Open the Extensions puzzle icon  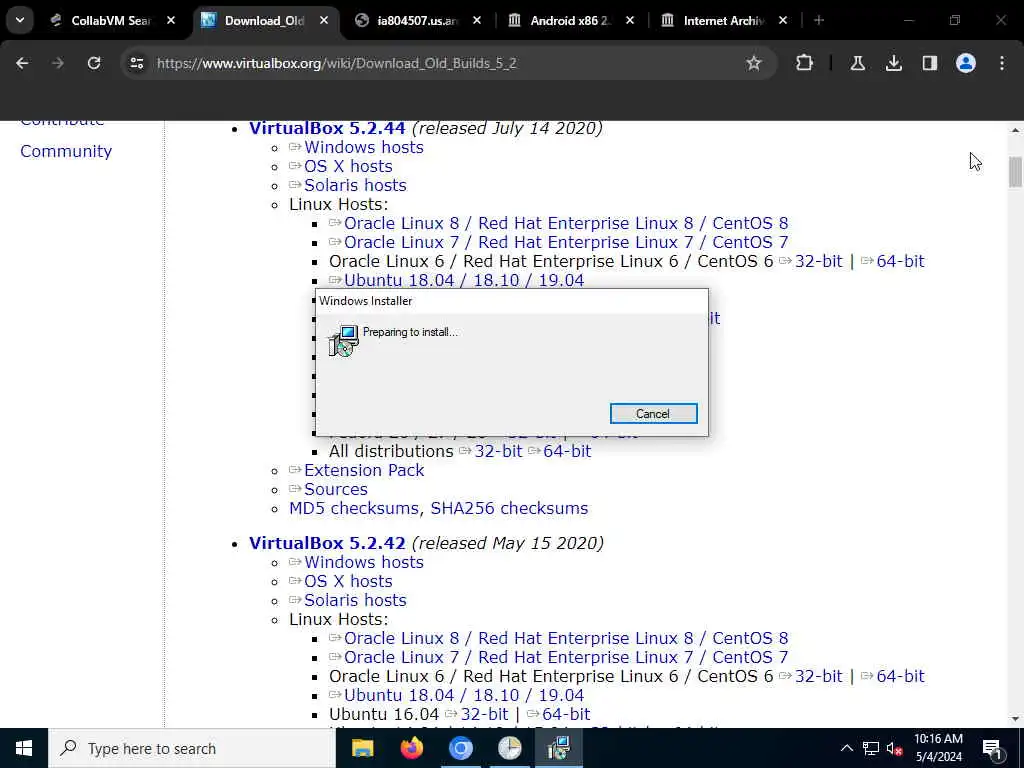click(805, 63)
